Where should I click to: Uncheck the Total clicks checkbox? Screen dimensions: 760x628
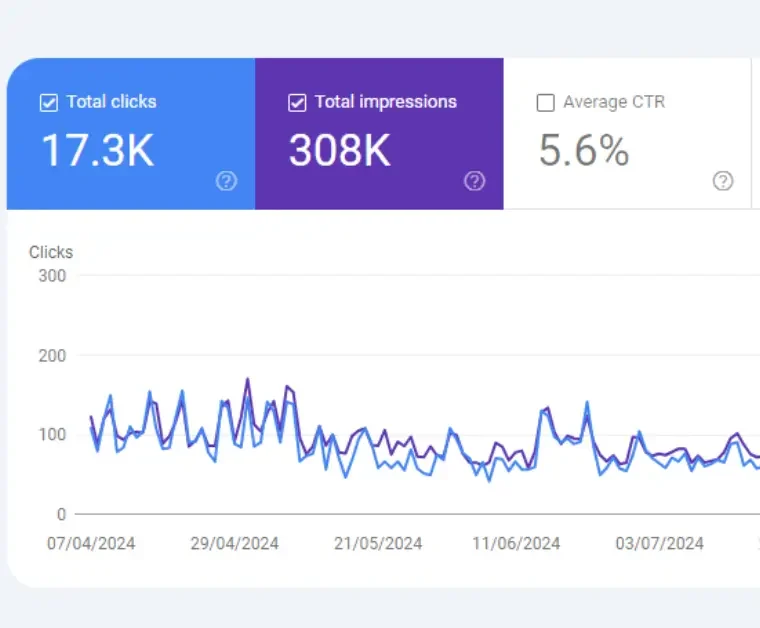click(x=48, y=102)
